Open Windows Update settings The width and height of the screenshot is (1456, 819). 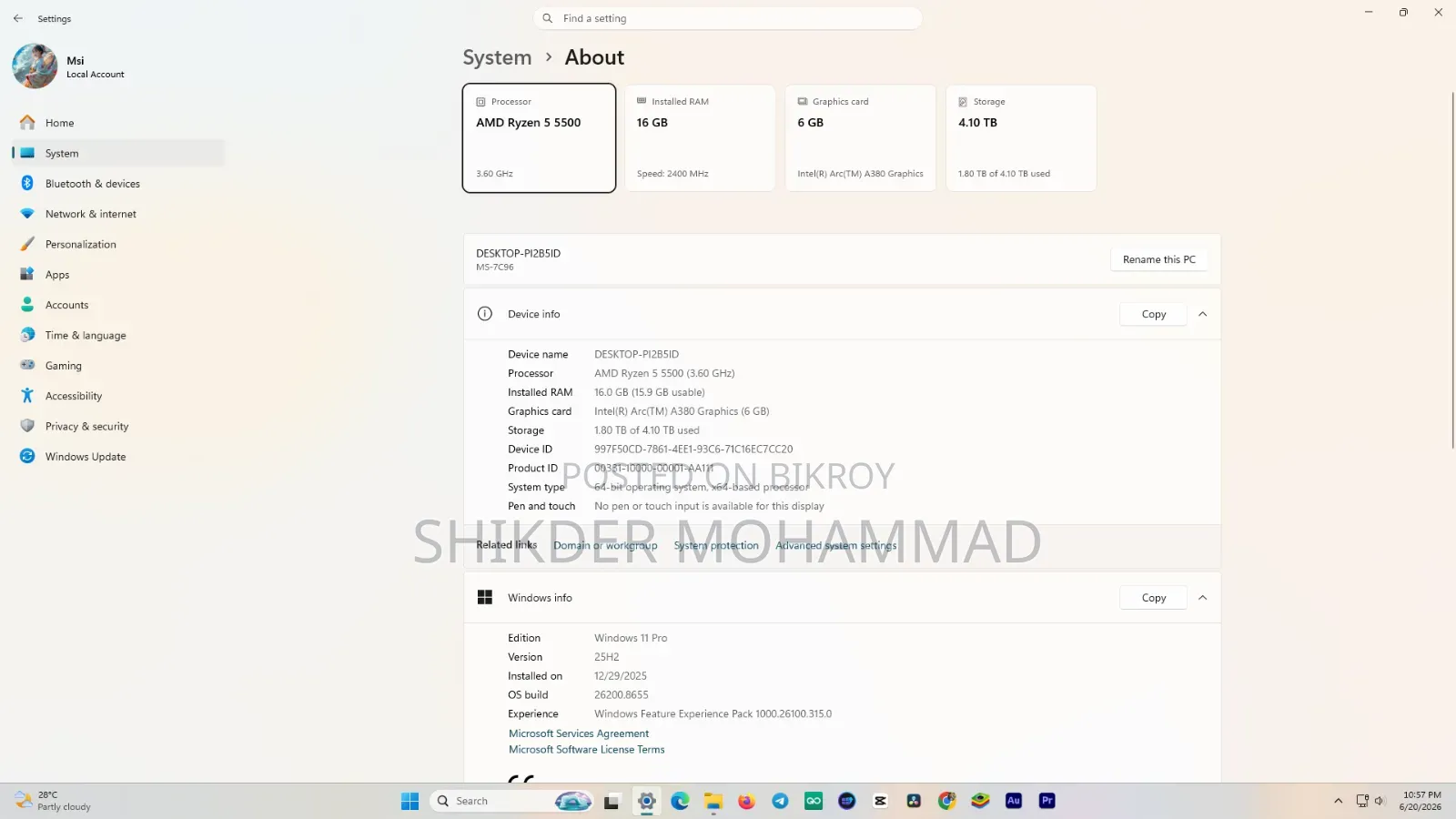click(118, 457)
